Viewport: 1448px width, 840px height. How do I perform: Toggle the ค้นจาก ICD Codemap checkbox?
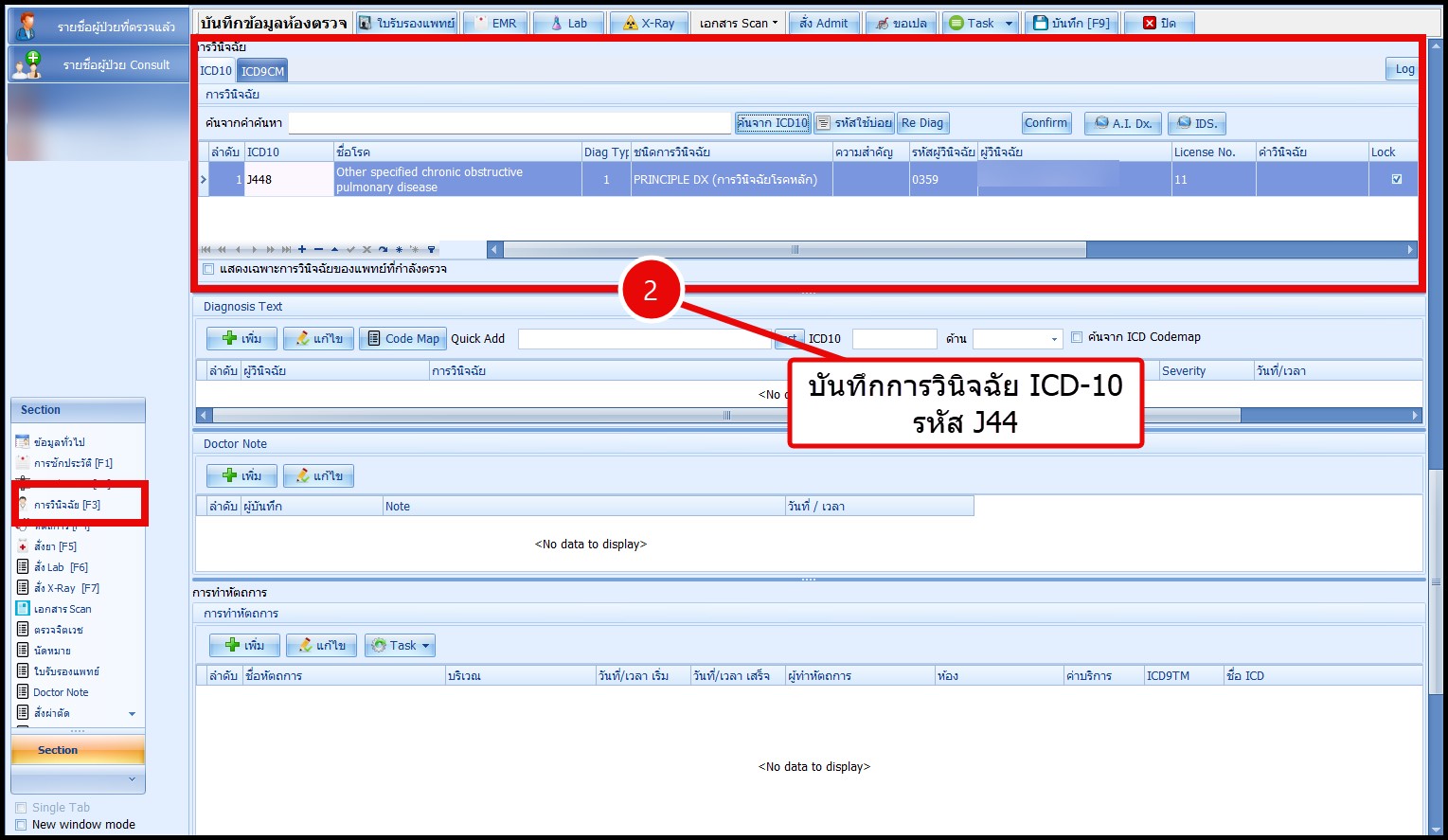pyautogui.click(x=1077, y=337)
